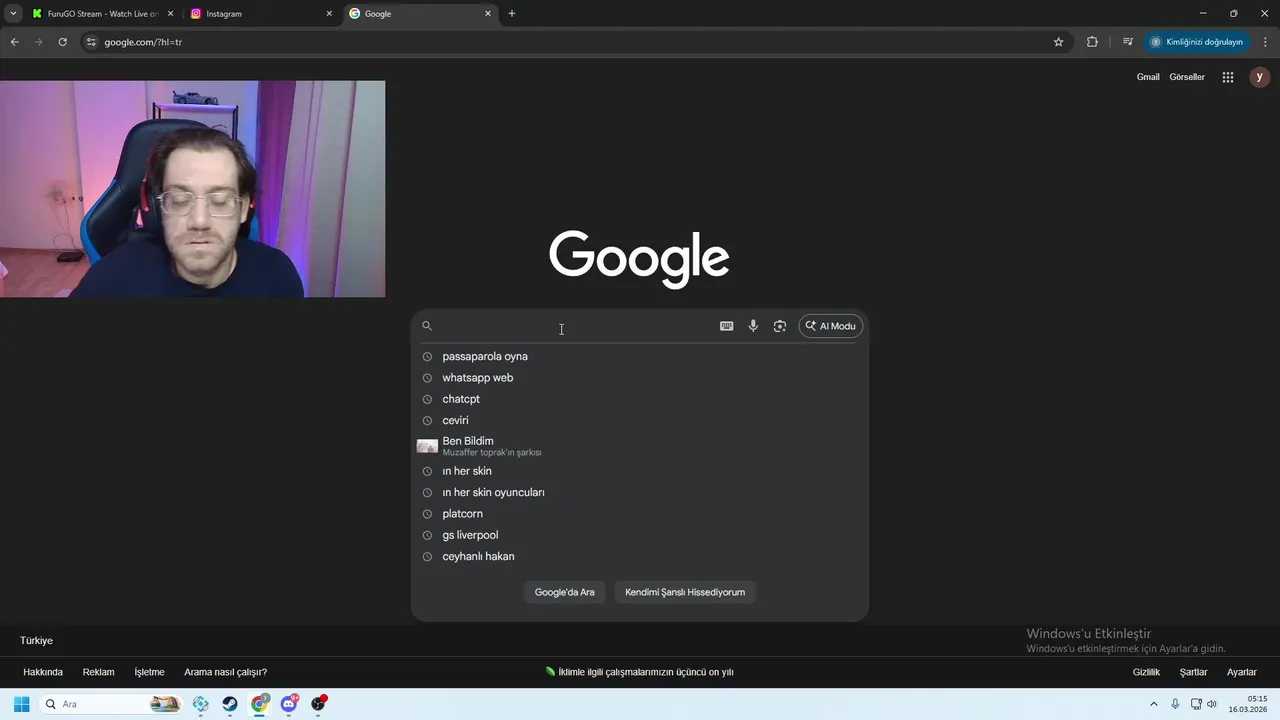Image resolution: width=1280 pixels, height=720 pixels.
Task: Open the İşletme footer link
Action: [x=149, y=672]
